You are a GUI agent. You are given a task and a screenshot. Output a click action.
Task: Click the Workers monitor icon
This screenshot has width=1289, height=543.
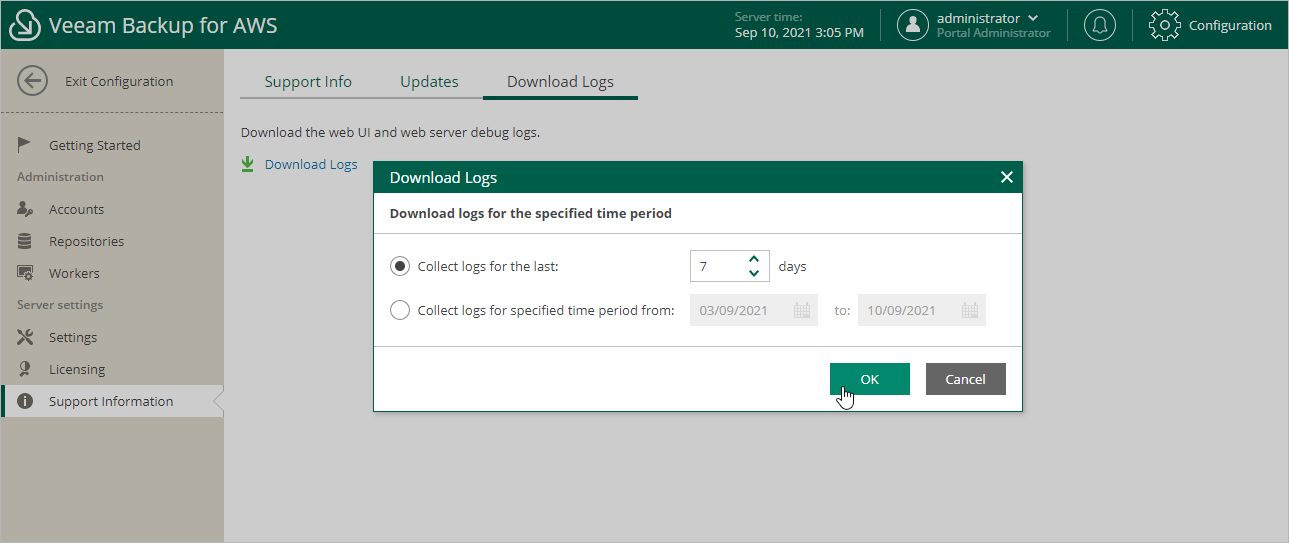click(26, 273)
